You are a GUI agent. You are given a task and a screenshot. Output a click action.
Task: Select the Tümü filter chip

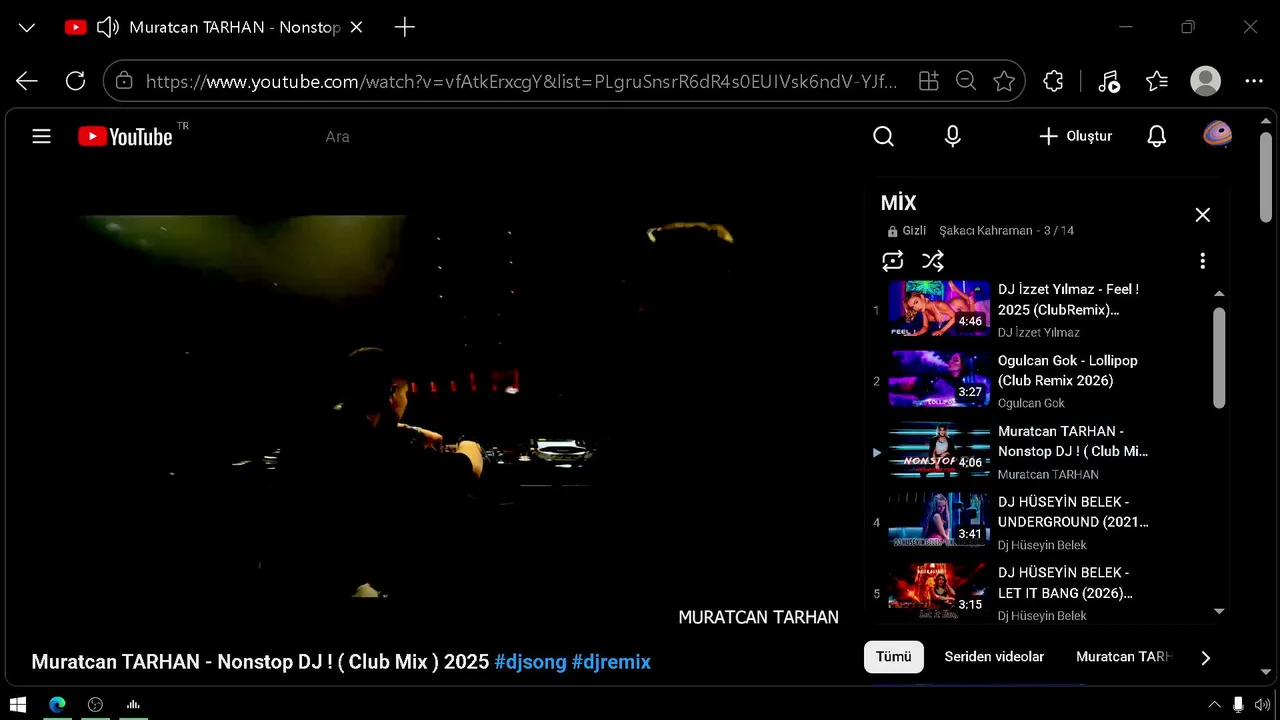click(x=894, y=657)
